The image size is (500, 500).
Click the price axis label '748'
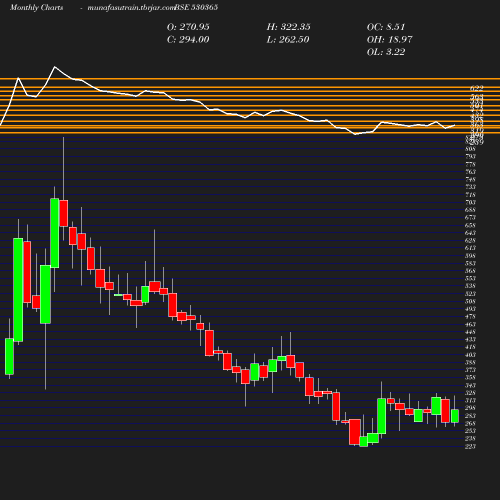(x=470, y=179)
